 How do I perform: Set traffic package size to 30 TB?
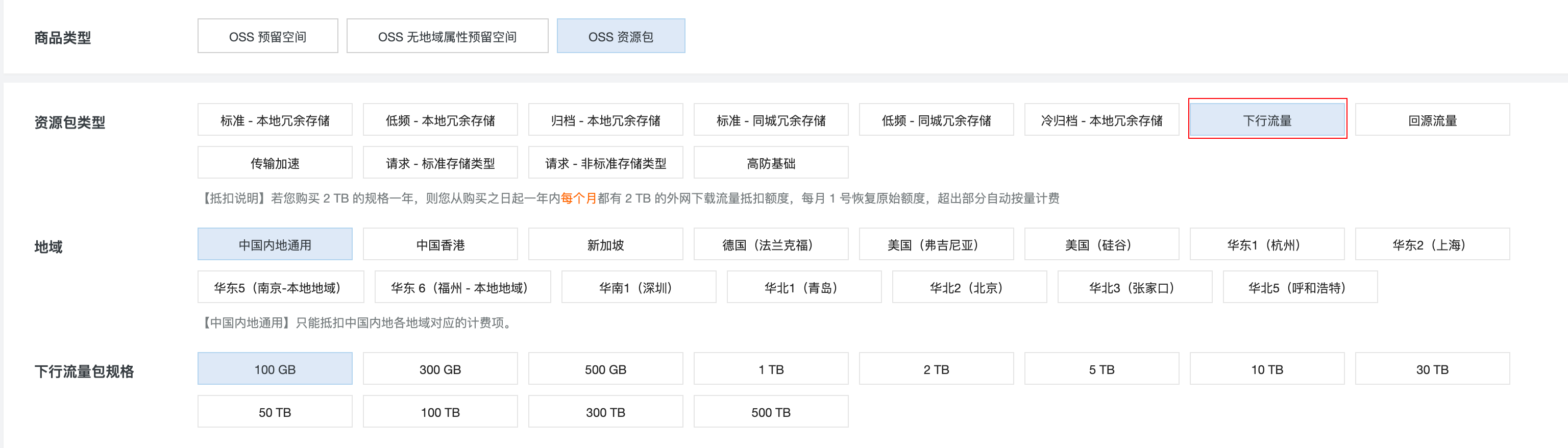pos(1433,369)
